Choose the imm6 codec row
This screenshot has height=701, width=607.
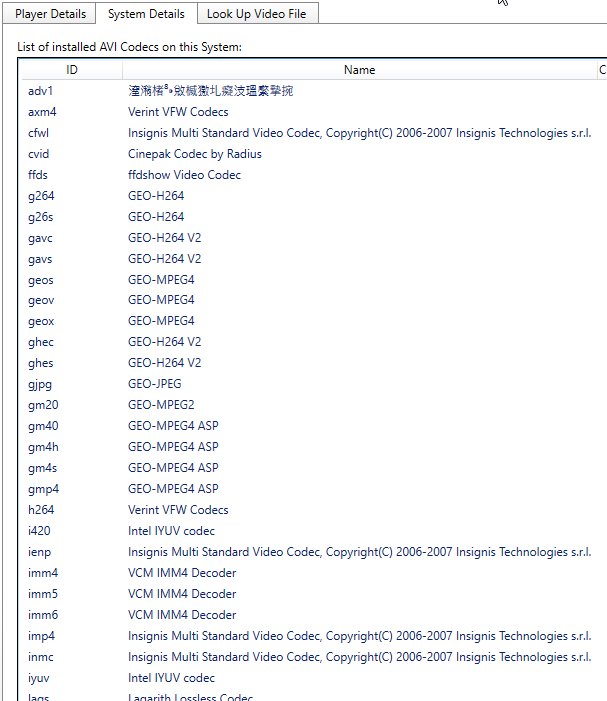(x=314, y=615)
